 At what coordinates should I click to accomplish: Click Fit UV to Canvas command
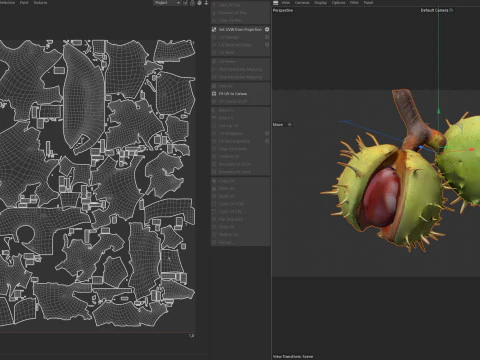tap(233, 94)
